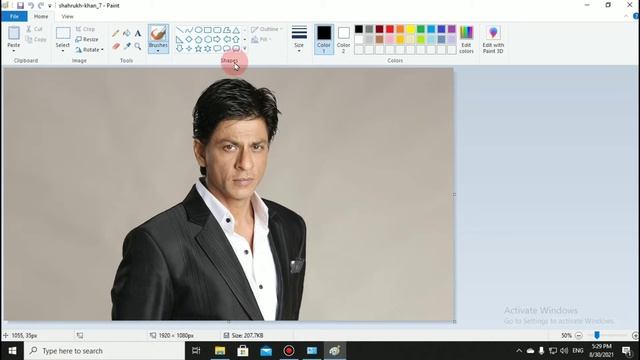Click the Brushes tool icon
Viewport: 640px width, 360px height.
[x=158, y=33]
